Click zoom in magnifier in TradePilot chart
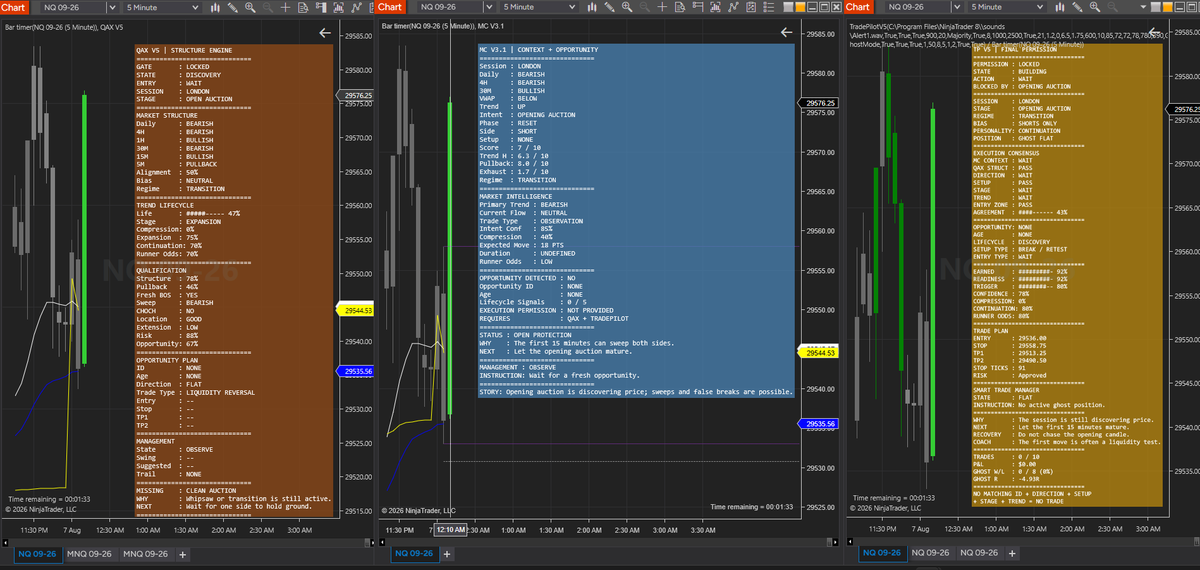The image size is (1200, 570). click(x=1095, y=7)
